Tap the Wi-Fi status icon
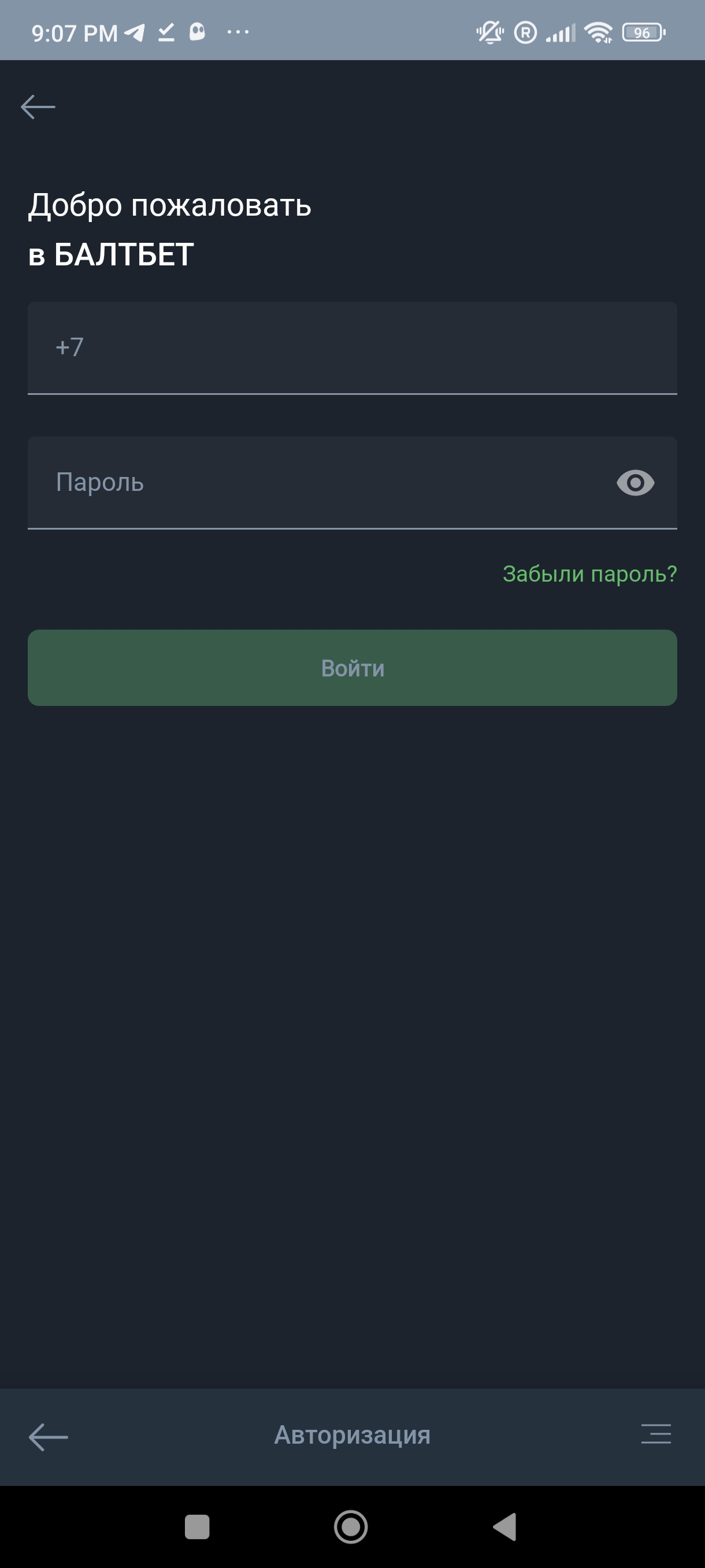 (x=599, y=32)
